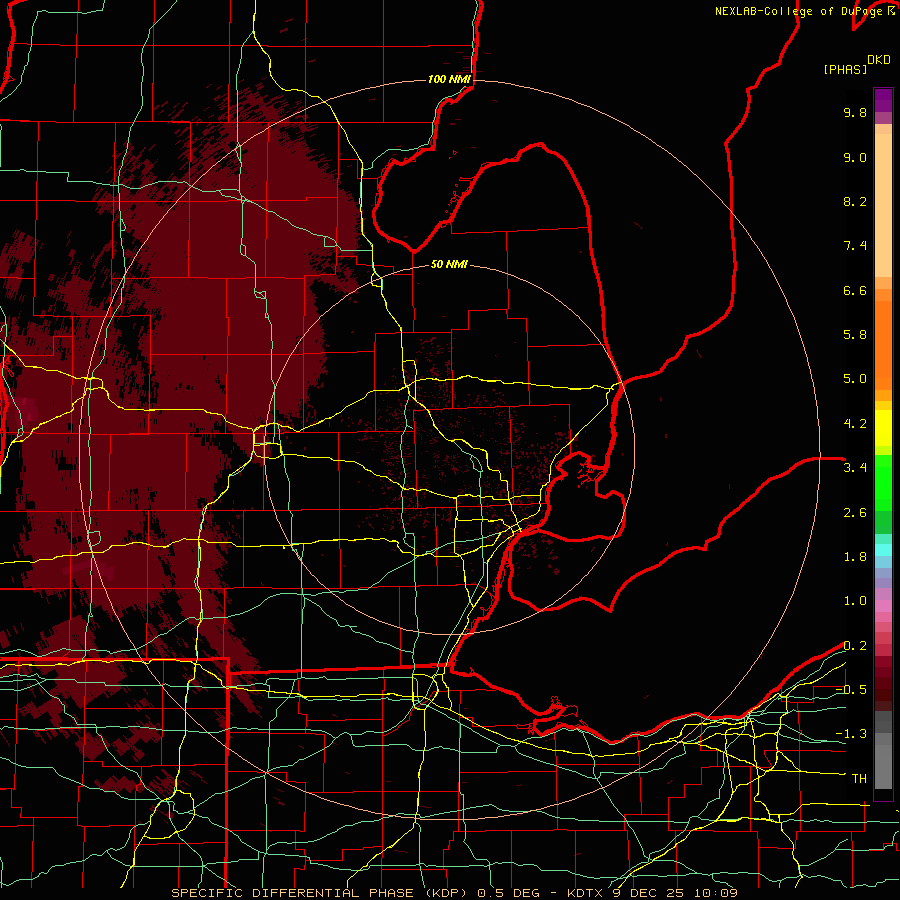Viewport: 900px width, 900px height.
Task: Click the 50 NMI range ring label
Action: (449, 264)
